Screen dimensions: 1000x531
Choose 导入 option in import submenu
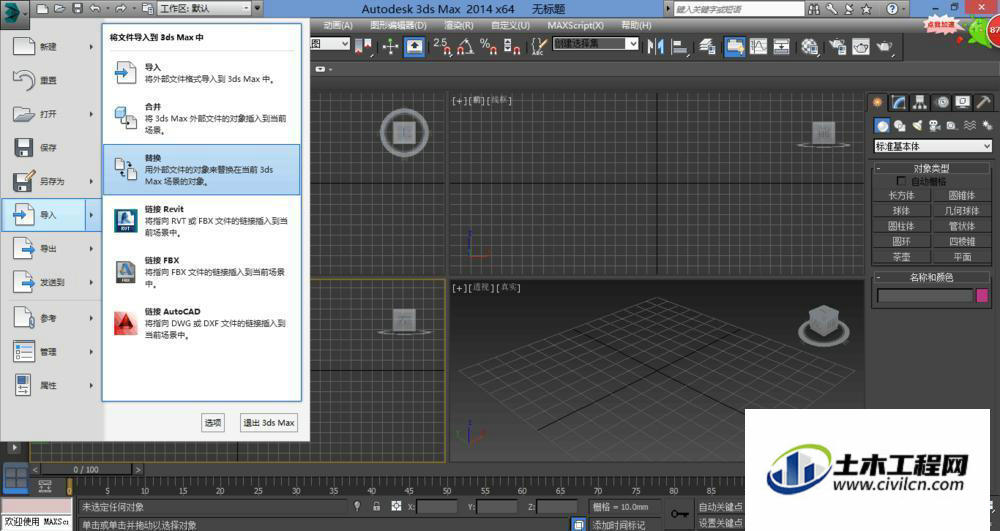202,73
